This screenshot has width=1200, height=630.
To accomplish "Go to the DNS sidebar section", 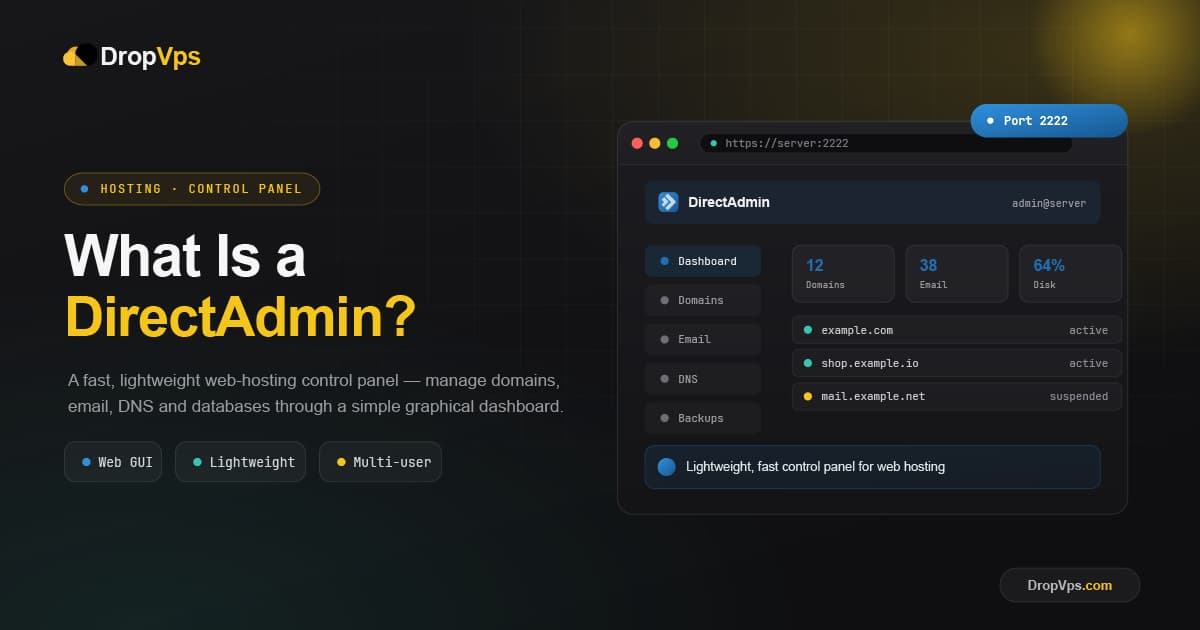I will tap(703, 379).
